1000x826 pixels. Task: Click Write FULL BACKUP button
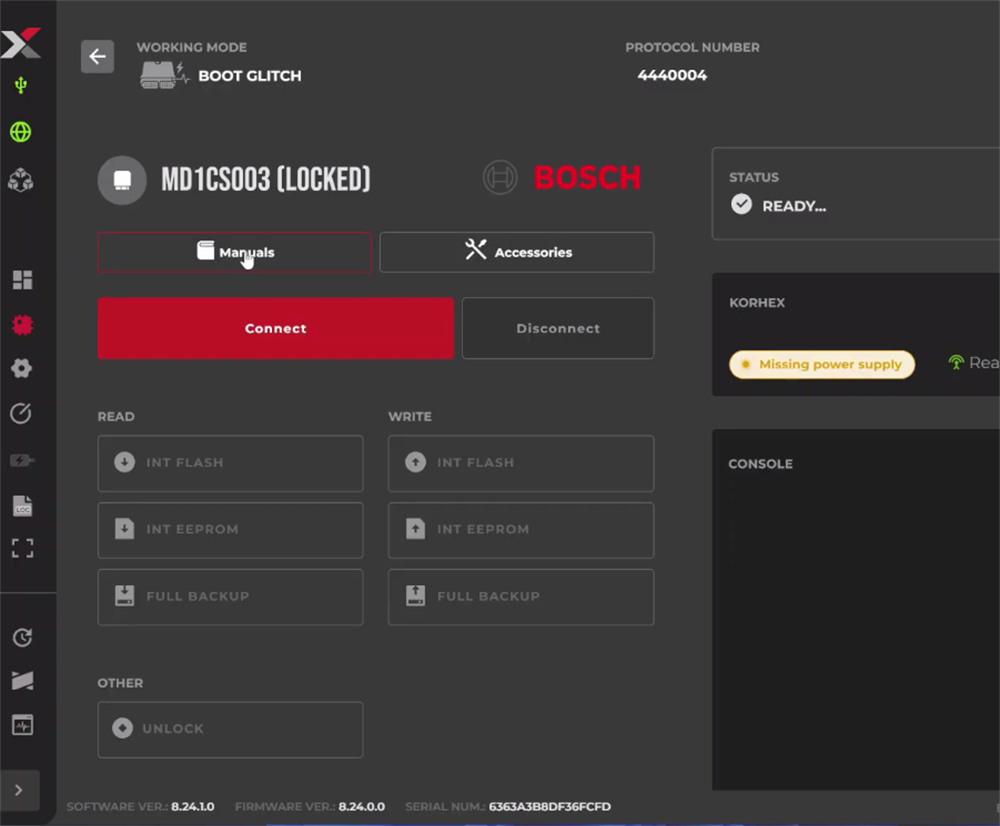521,597
